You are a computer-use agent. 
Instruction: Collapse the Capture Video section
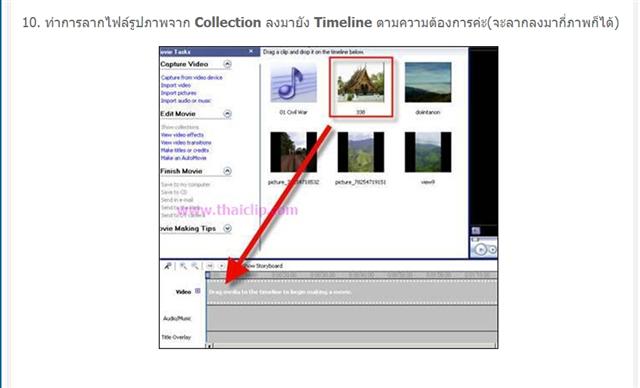(x=227, y=64)
